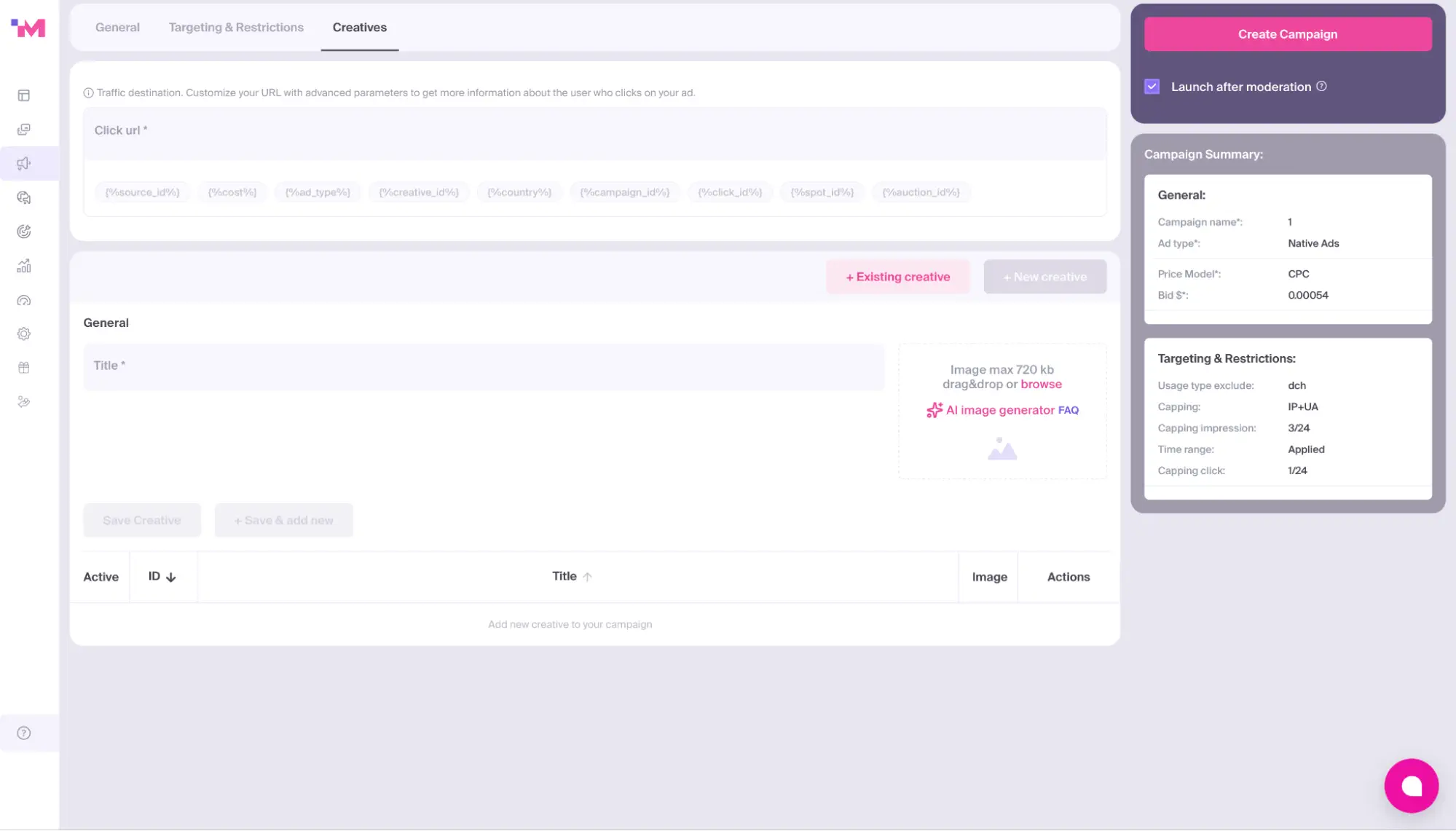This screenshot has height=831, width=1456.
Task: Click the + New creative button
Action: [1044, 277]
